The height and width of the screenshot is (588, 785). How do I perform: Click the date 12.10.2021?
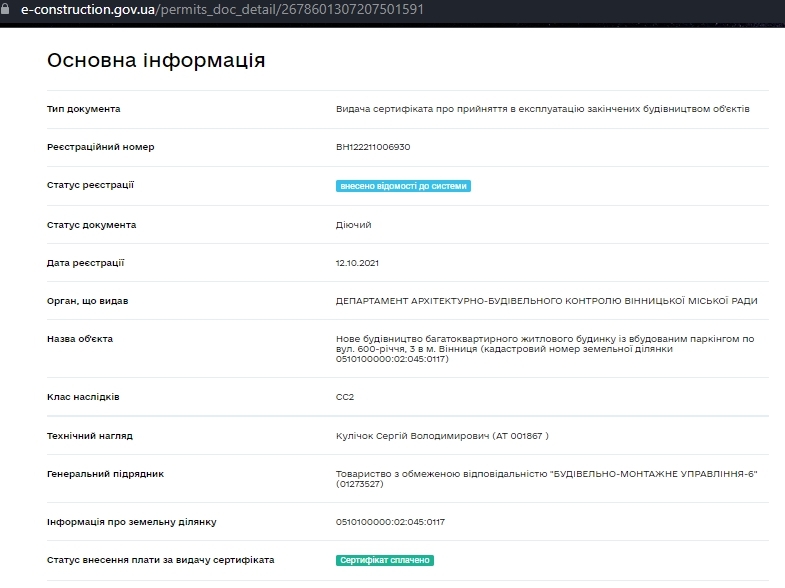click(x=357, y=263)
